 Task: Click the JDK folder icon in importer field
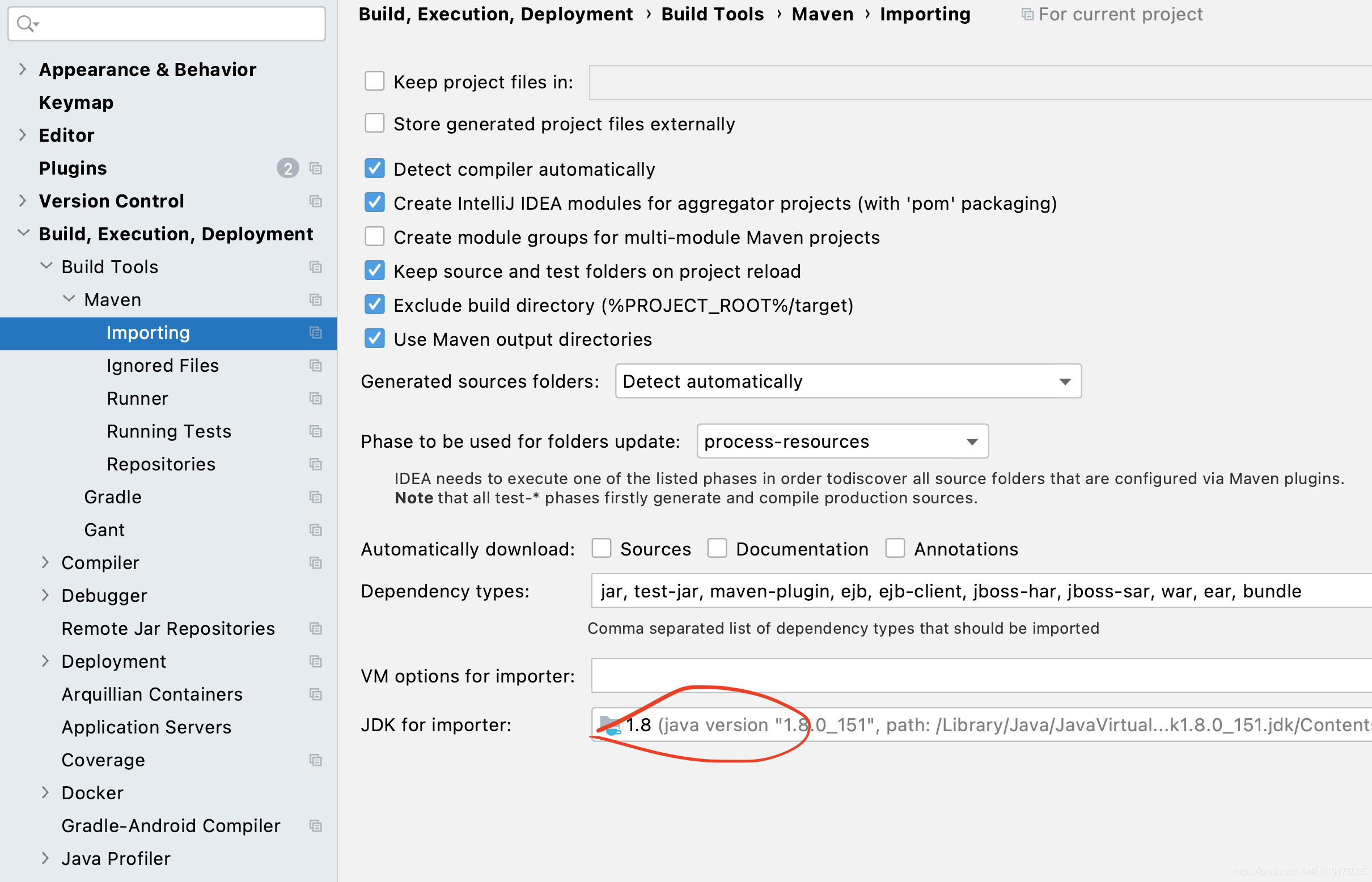pyautogui.click(x=609, y=725)
